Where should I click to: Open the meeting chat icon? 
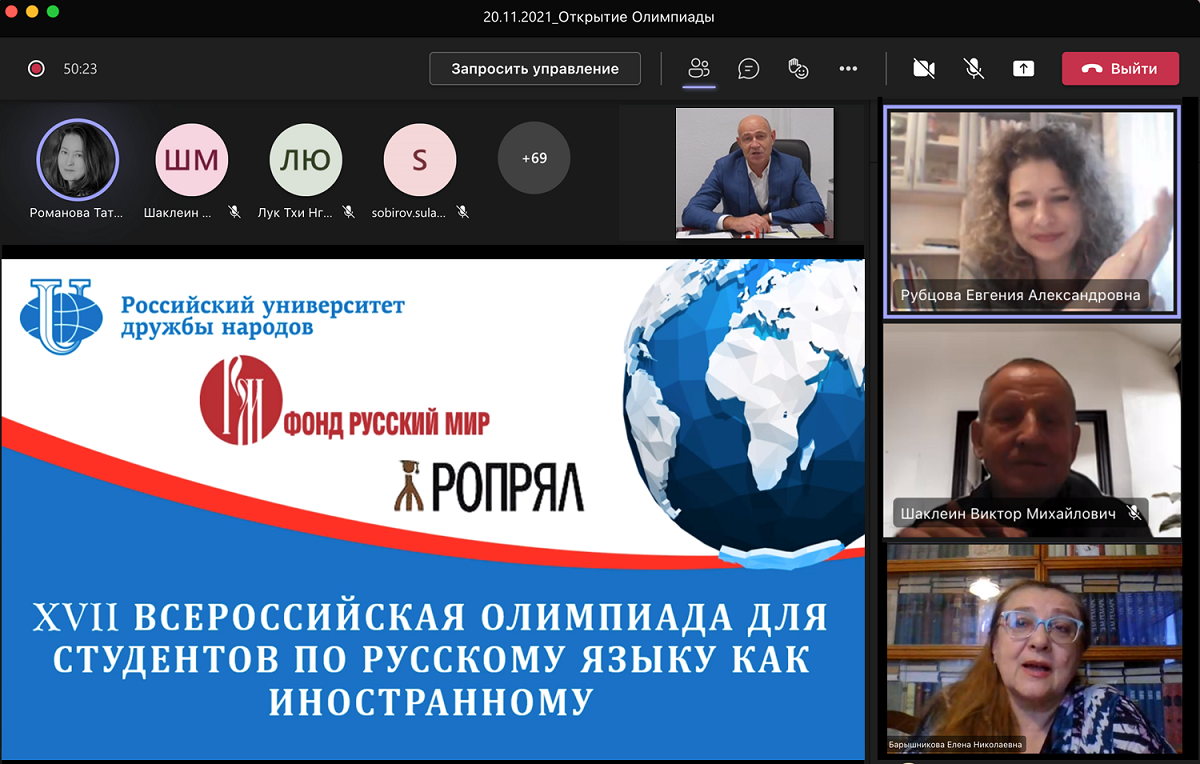coord(748,69)
